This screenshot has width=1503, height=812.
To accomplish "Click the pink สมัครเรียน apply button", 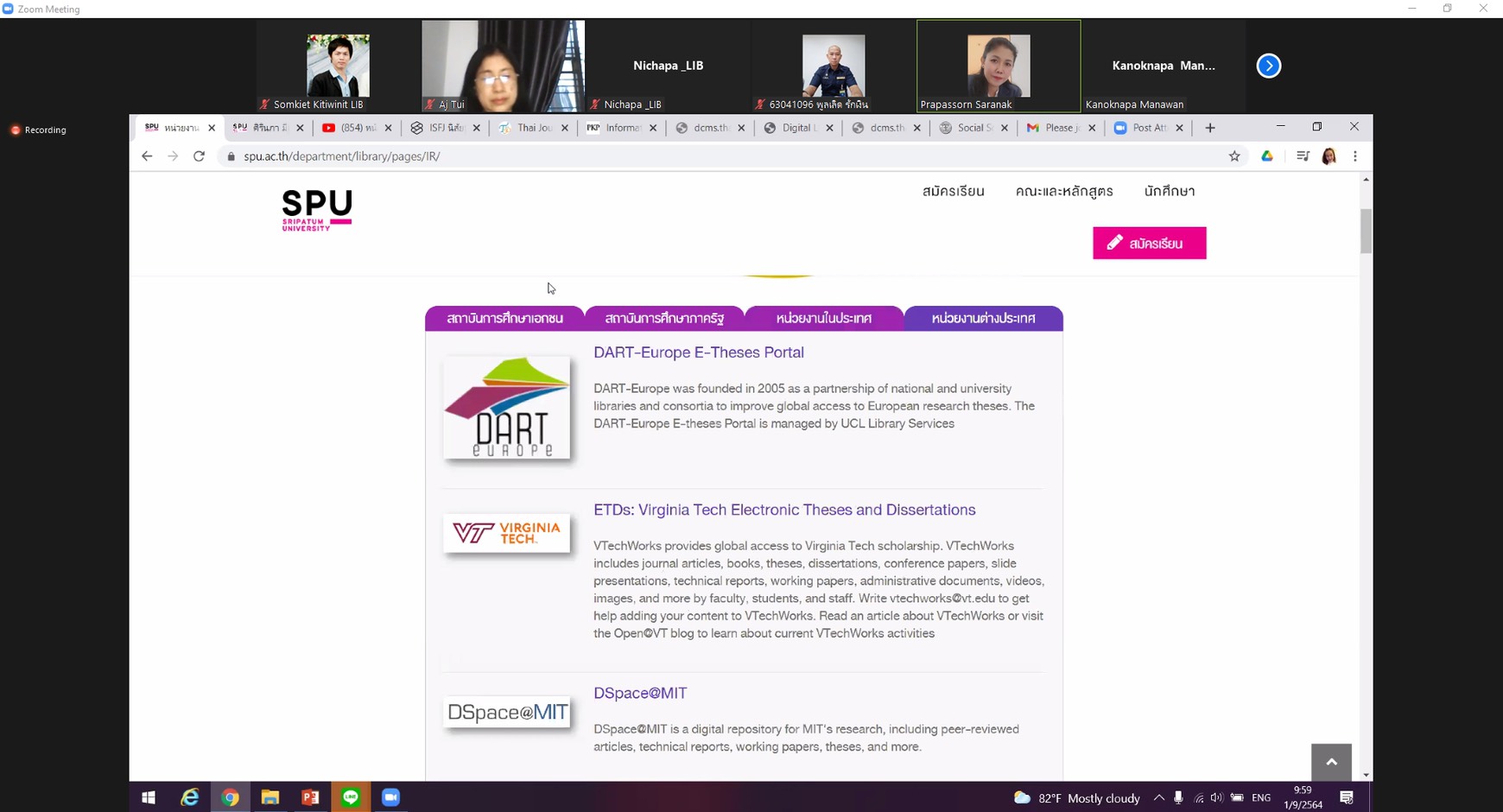I will pyautogui.click(x=1150, y=244).
